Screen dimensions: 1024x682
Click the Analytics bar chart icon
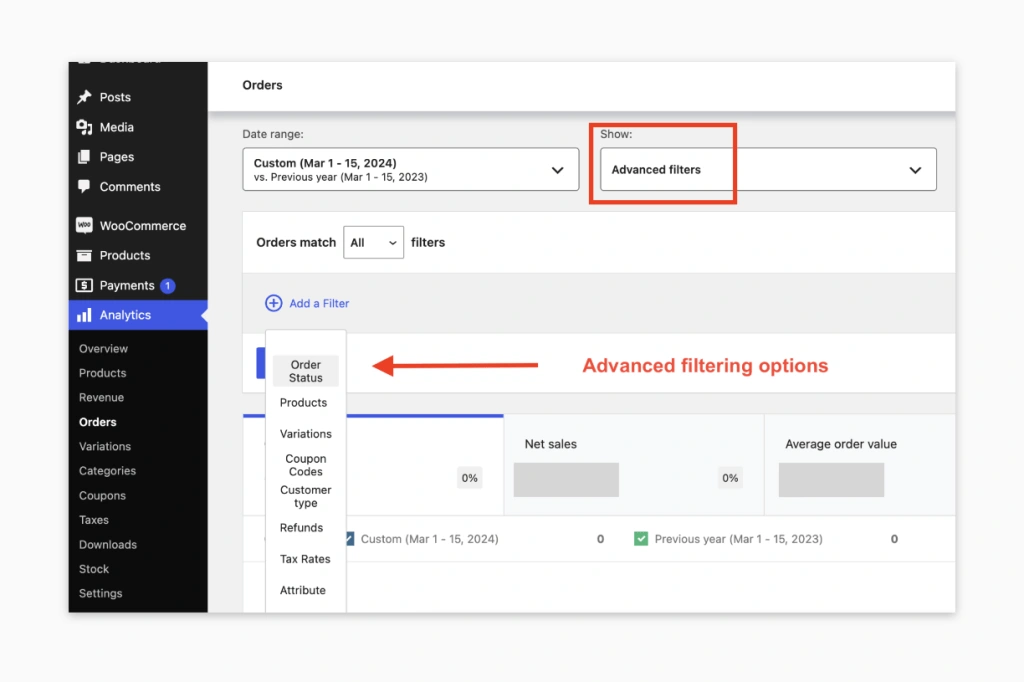point(84,315)
